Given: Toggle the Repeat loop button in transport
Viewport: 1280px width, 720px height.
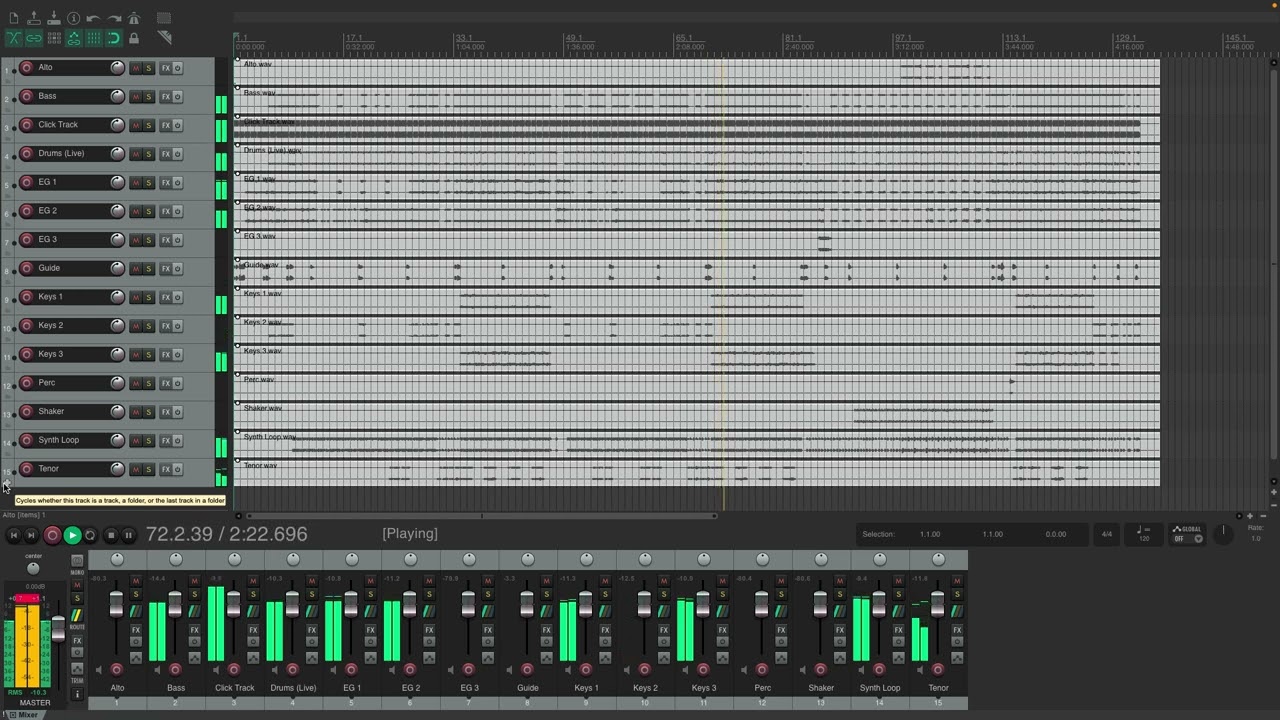Looking at the screenshot, I should pyautogui.click(x=90, y=535).
